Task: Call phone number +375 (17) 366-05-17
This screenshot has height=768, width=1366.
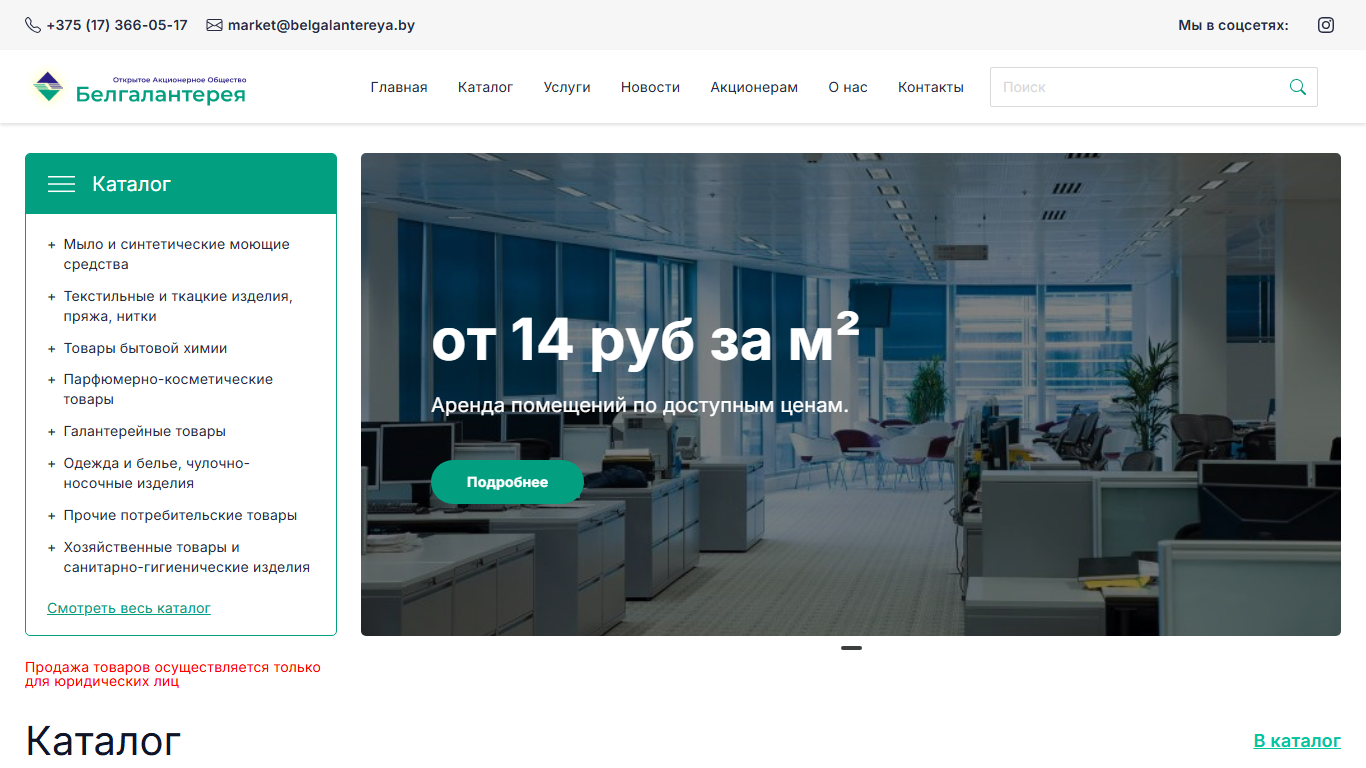Action: (x=117, y=25)
